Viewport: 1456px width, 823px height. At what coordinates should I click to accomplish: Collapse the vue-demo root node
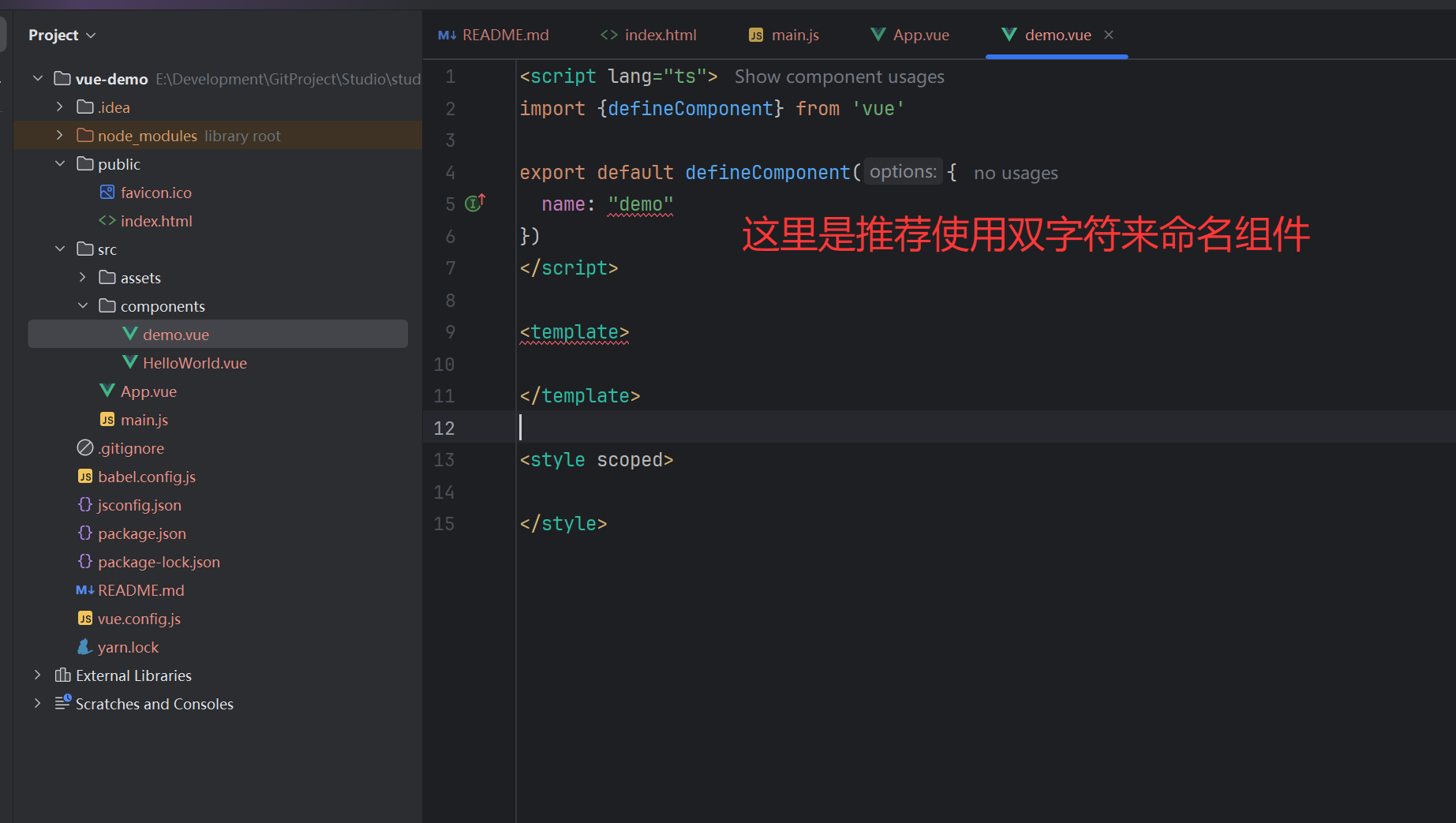[x=38, y=78]
